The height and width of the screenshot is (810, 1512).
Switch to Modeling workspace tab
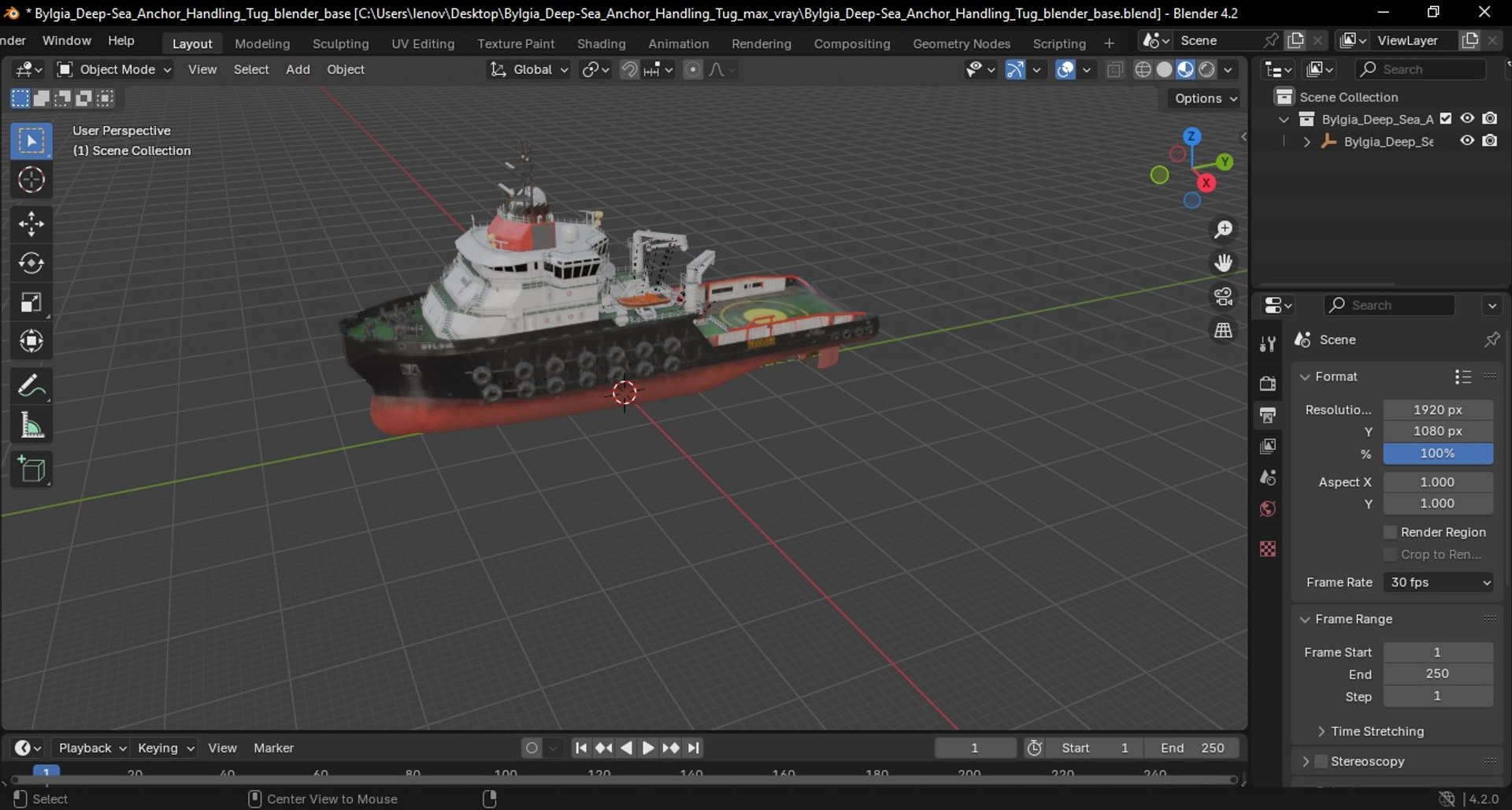[262, 43]
